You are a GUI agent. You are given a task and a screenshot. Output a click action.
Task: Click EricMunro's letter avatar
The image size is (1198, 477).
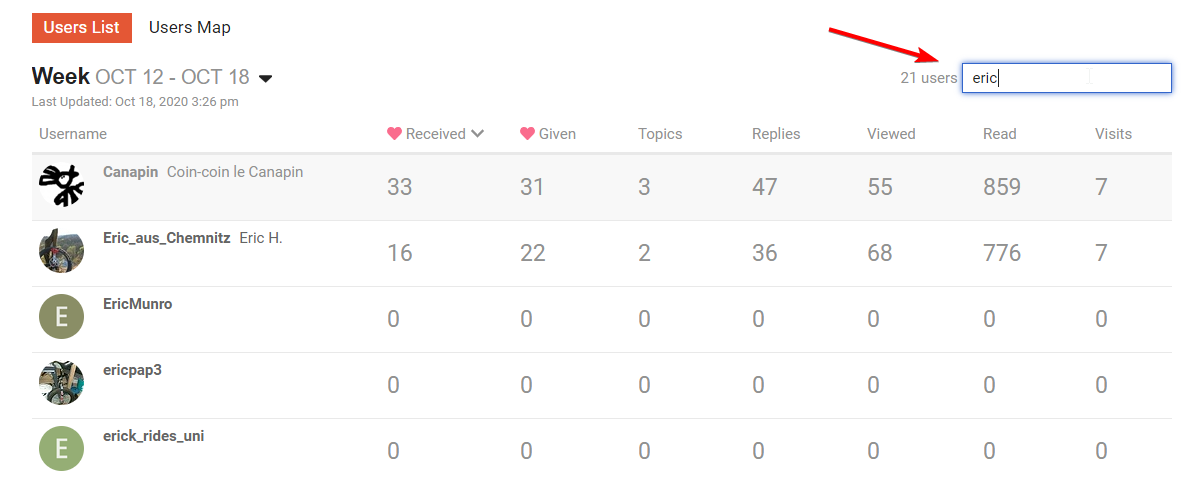coord(61,317)
